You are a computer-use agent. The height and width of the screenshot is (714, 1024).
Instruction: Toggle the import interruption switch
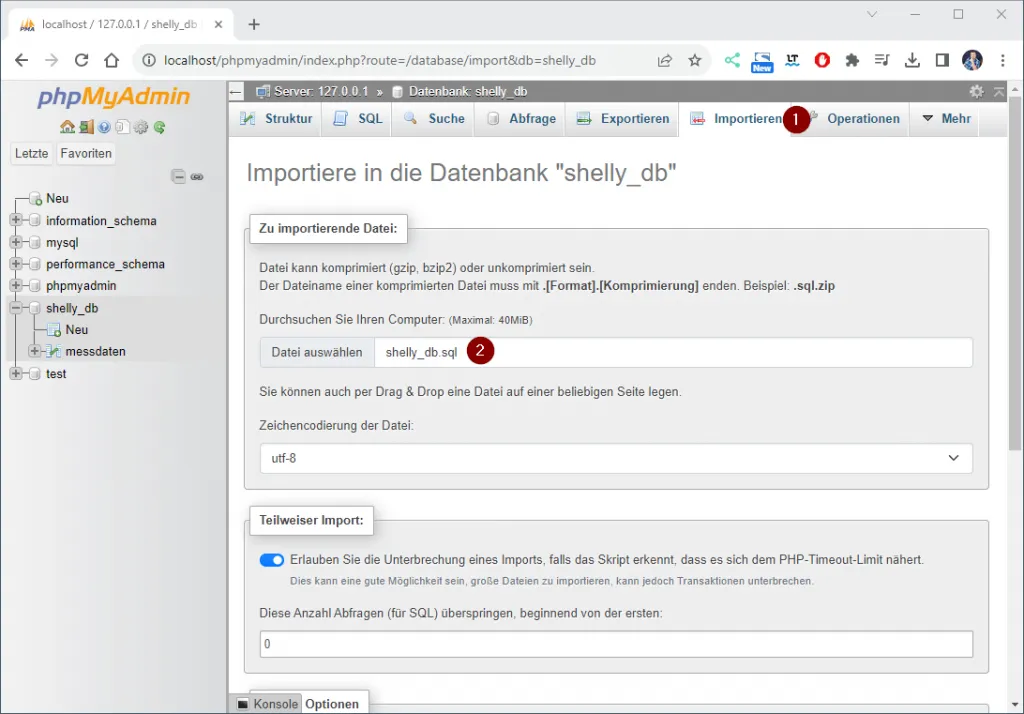click(x=272, y=560)
